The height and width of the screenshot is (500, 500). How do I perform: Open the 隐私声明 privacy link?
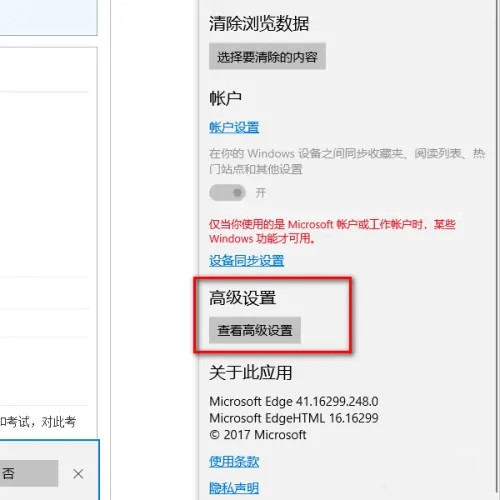point(234,488)
